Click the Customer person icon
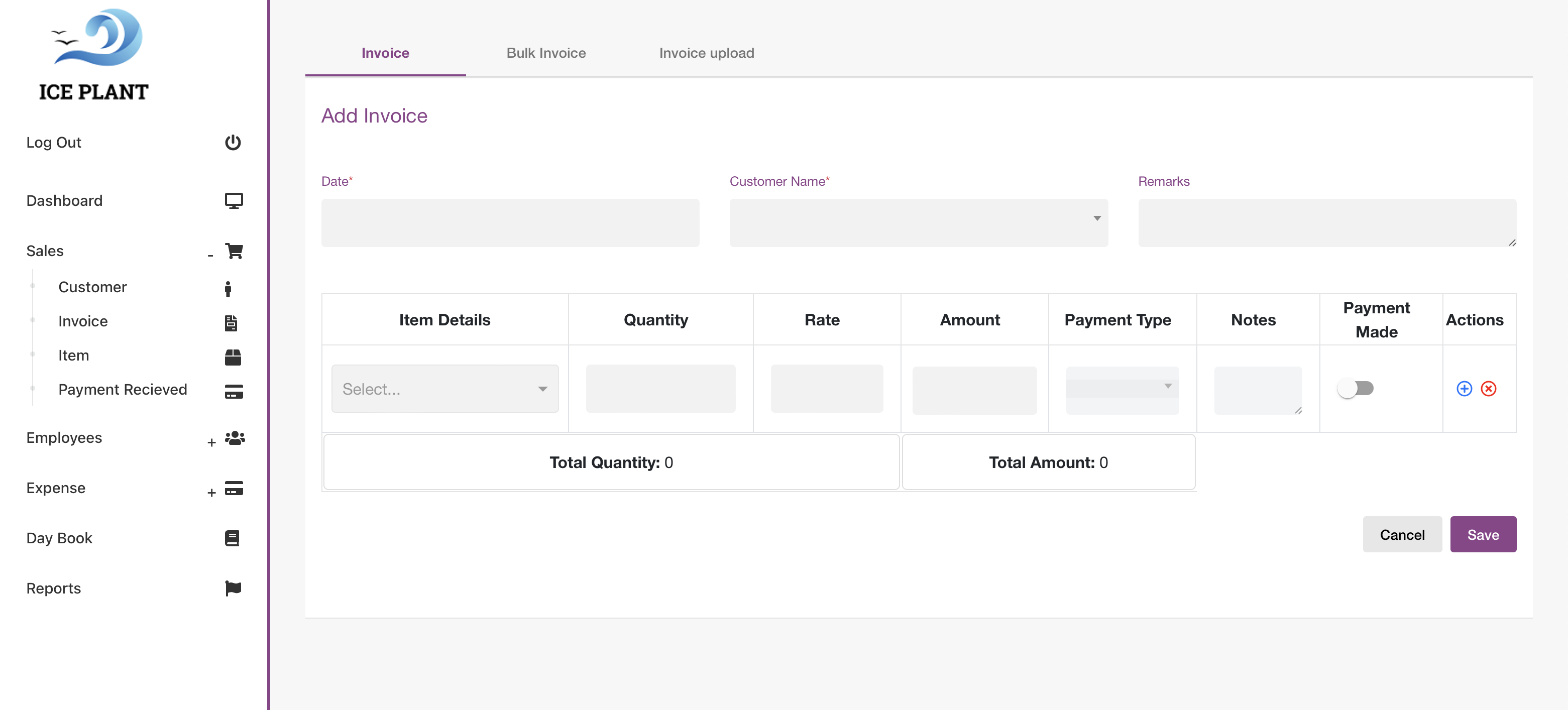 (x=228, y=288)
